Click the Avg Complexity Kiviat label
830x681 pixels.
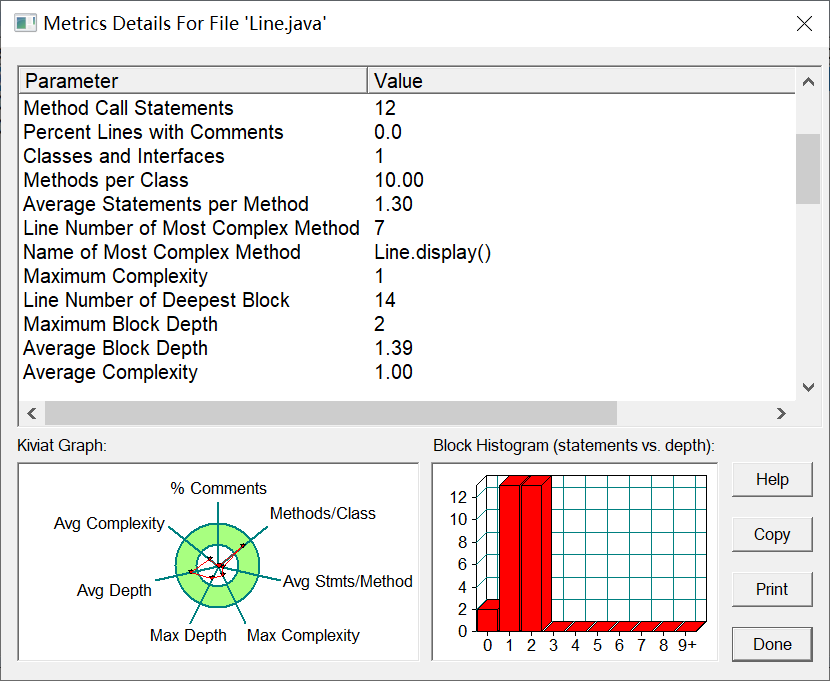(109, 523)
